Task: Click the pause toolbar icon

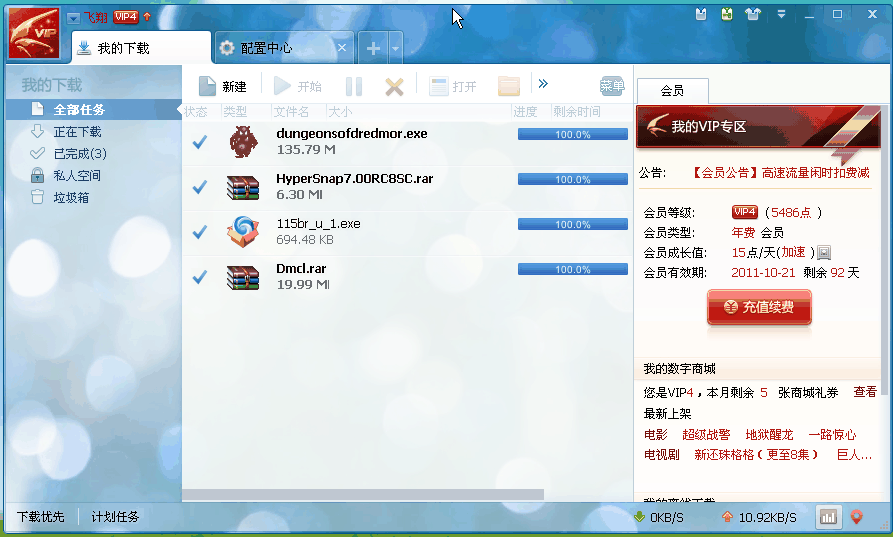Action: pyautogui.click(x=354, y=87)
